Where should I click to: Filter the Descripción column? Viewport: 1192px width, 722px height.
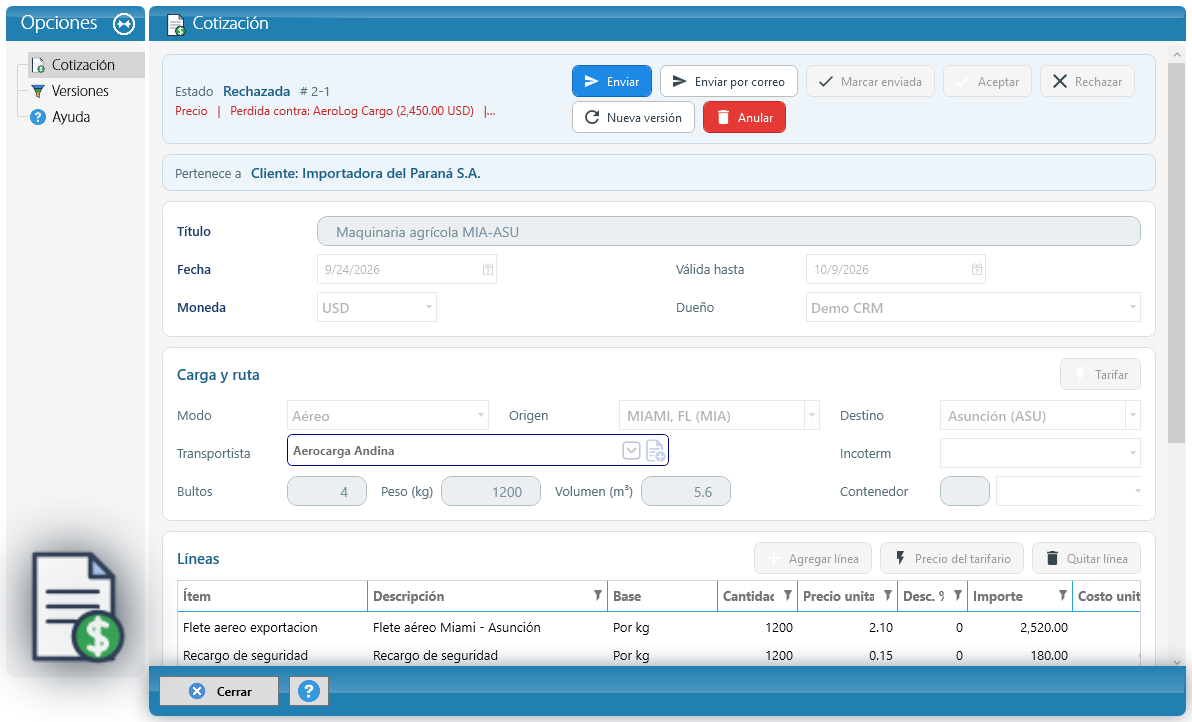point(598,596)
